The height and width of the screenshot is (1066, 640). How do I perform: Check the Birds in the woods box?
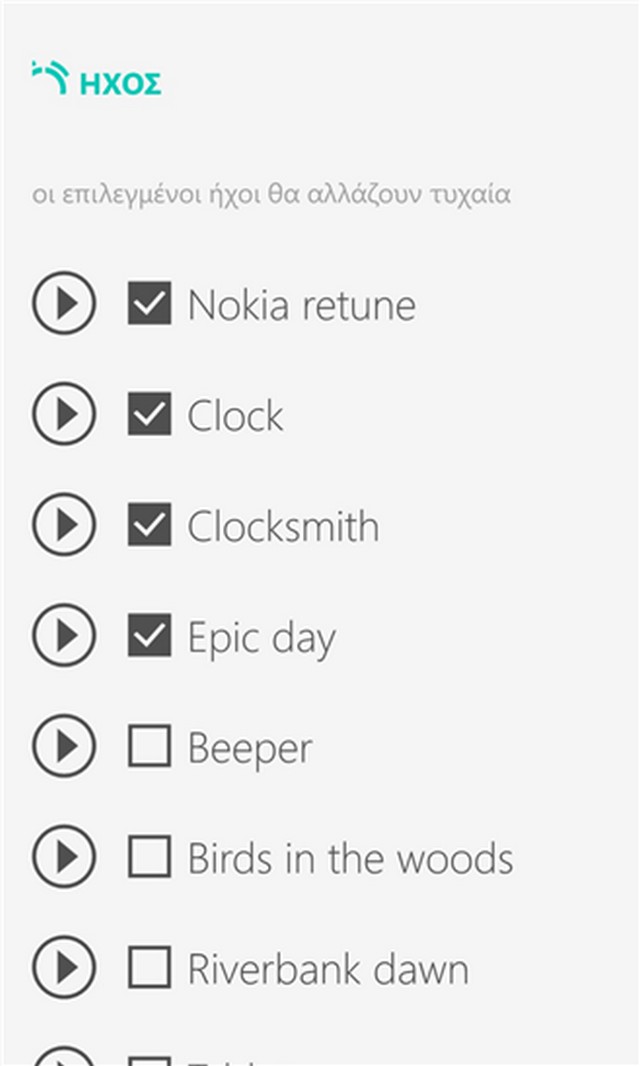click(150, 857)
